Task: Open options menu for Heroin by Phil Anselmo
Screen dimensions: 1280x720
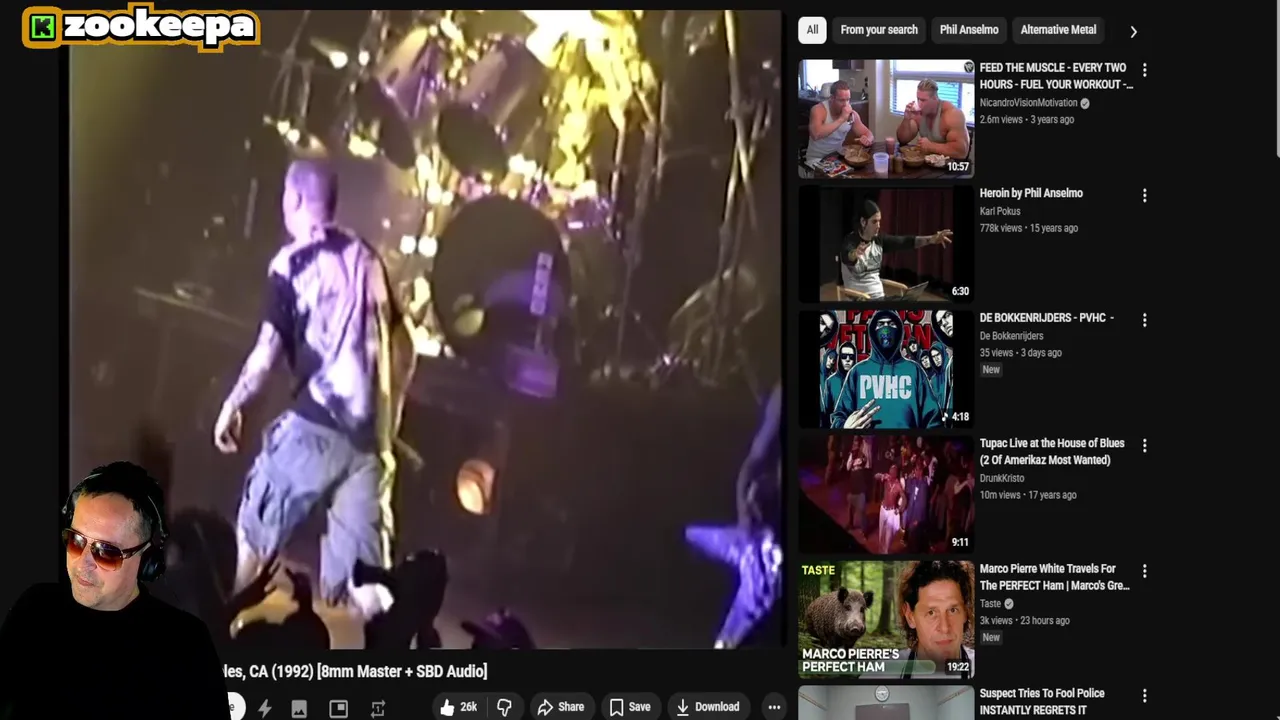Action: click(x=1144, y=195)
